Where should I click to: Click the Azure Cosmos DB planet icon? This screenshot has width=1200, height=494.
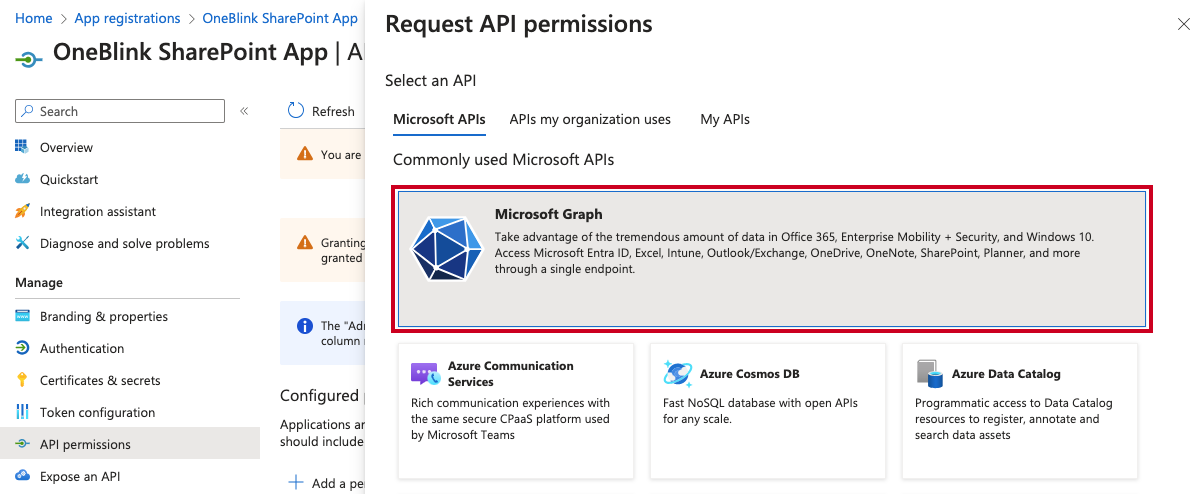[x=678, y=374]
